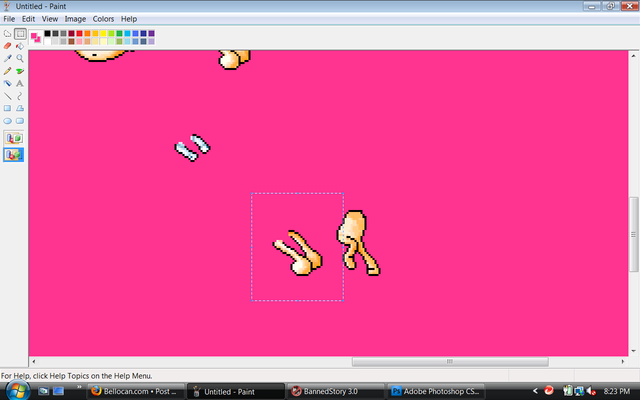Select the lavender swatch in bottom row
The height and width of the screenshot is (400, 640).
151,41
